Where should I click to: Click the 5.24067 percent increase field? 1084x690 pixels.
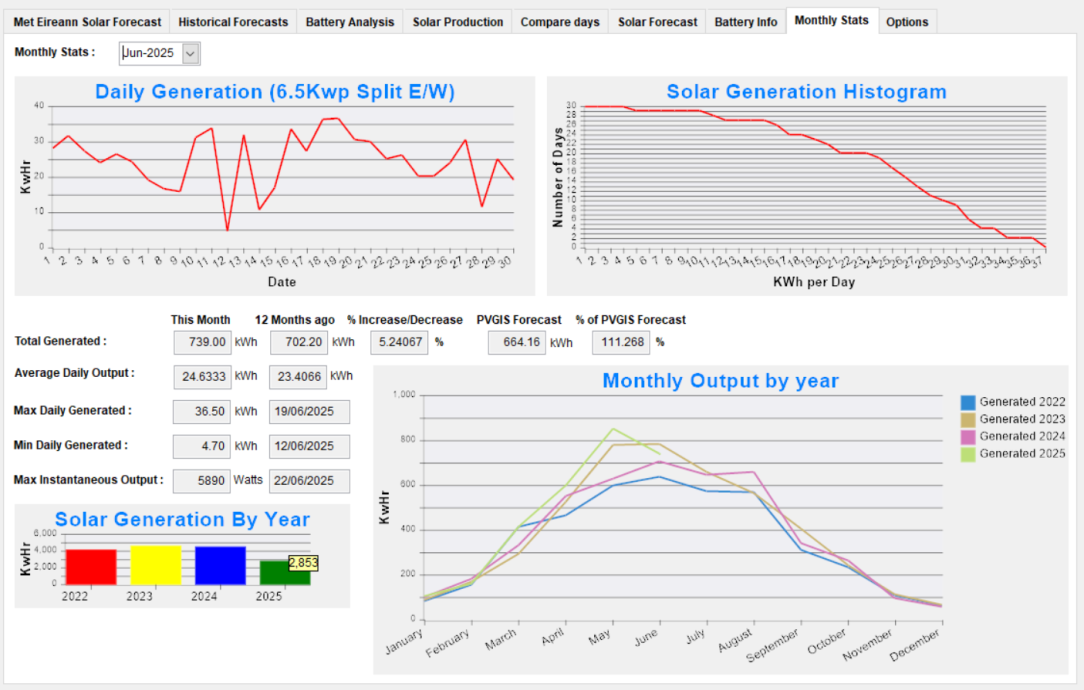[400, 342]
